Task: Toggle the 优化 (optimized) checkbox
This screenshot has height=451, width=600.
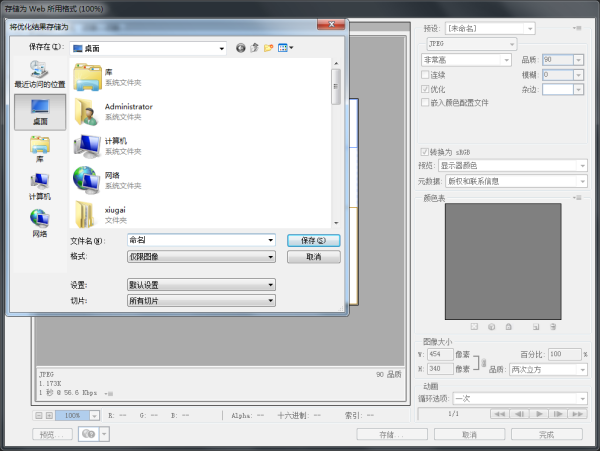Action: tap(425, 88)
